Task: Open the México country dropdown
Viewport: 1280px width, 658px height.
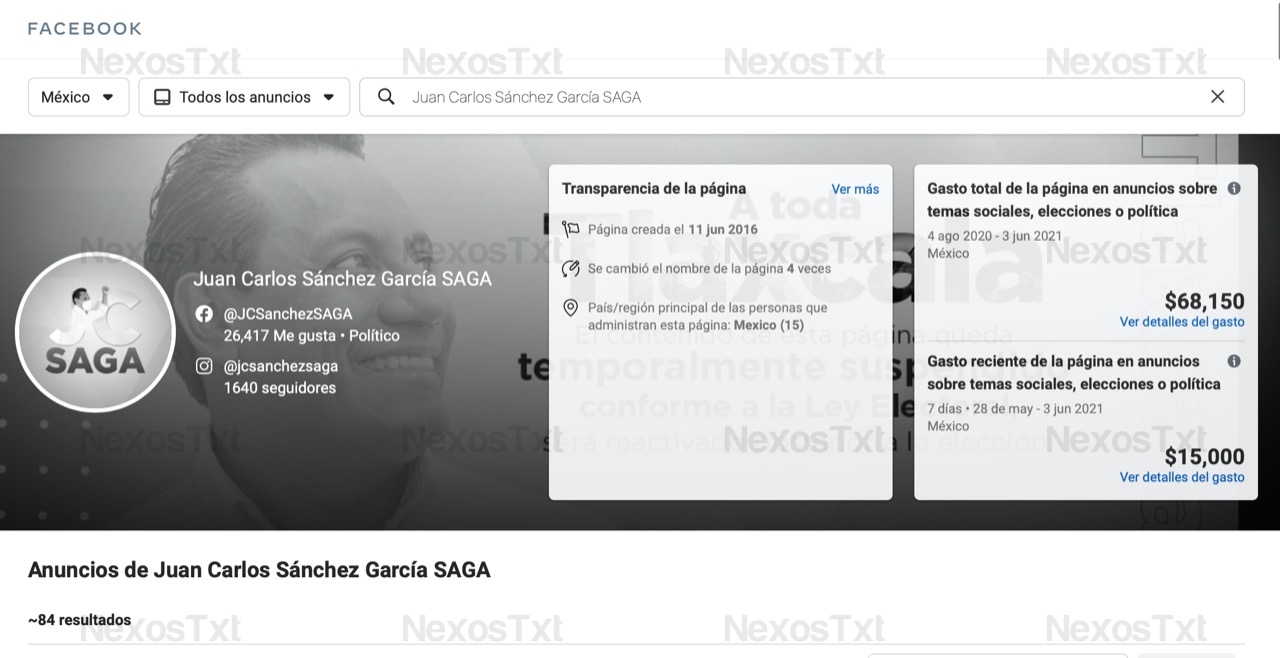Action: coord(78,97)
